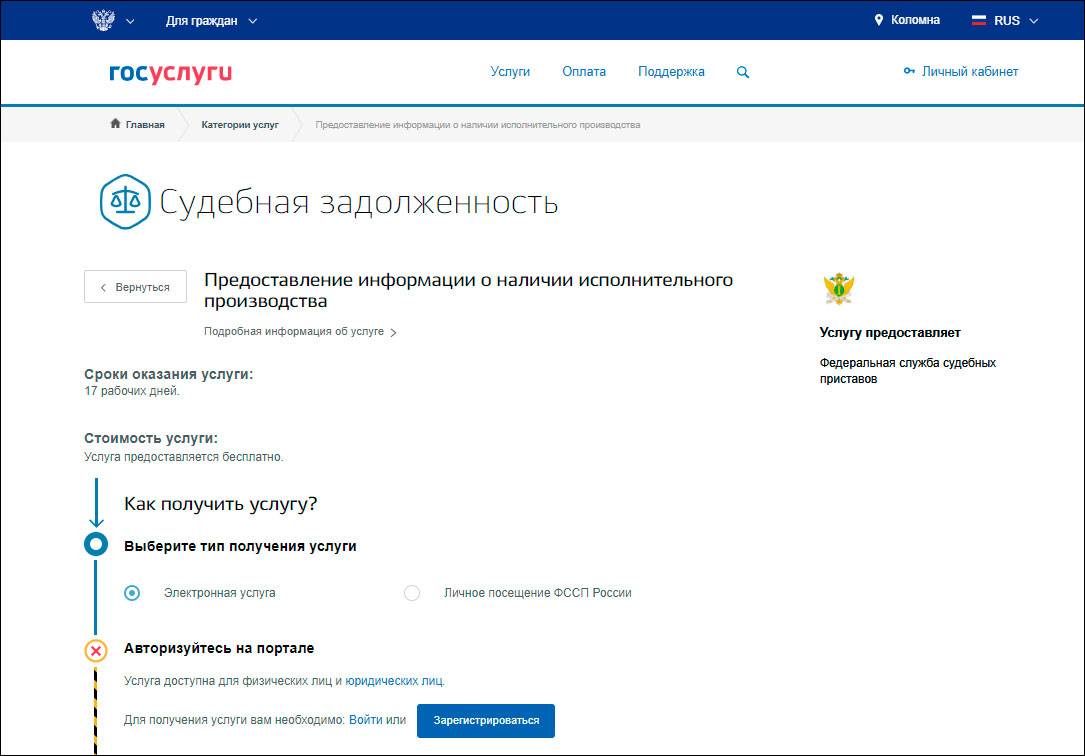Open the RUS language dropdown

(x=1016, y=21)
